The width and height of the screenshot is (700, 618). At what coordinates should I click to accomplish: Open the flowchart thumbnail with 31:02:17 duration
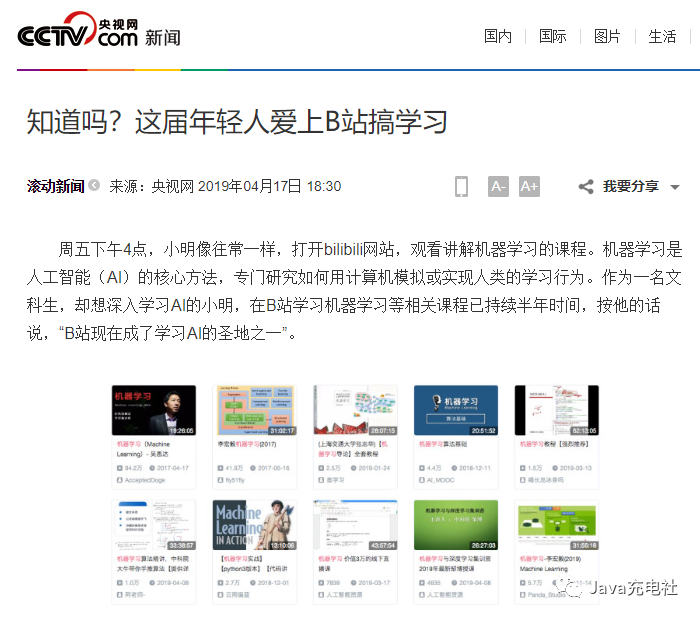(x=254, y=410)
